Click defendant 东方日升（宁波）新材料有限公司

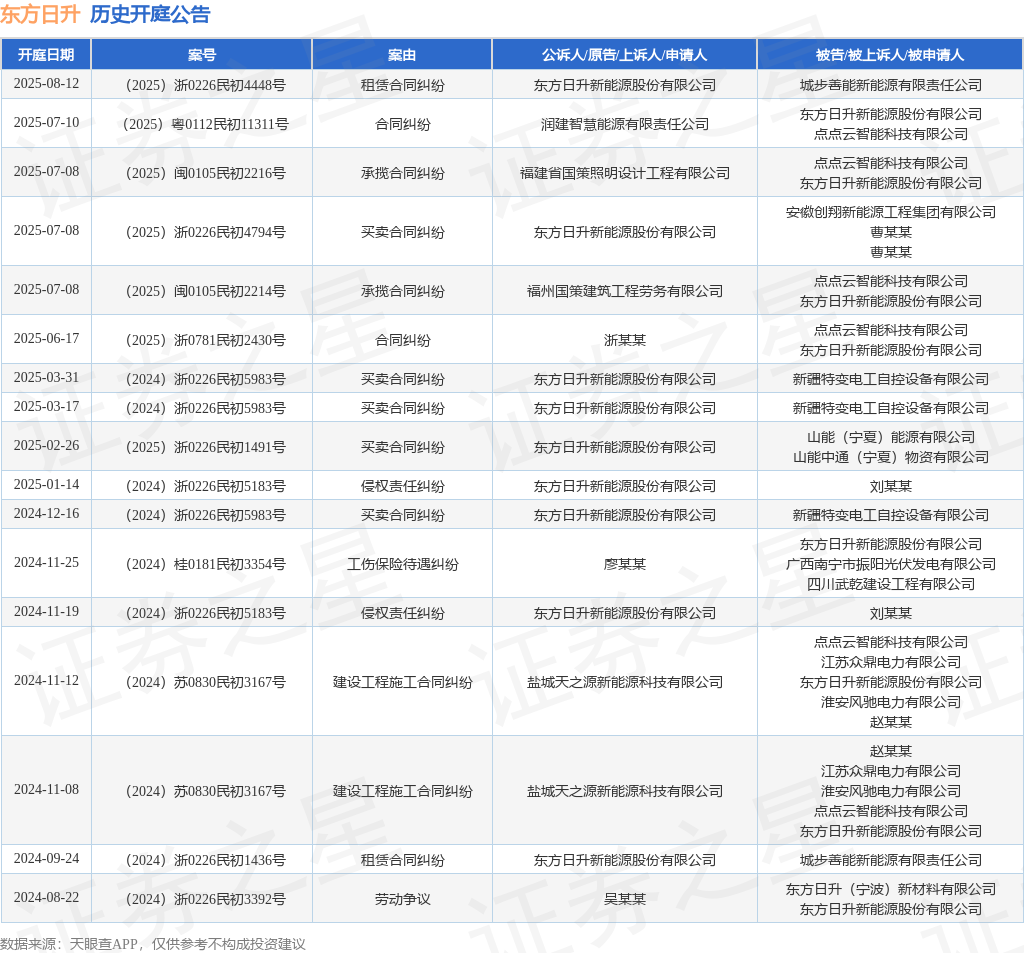tap(891, 889)
